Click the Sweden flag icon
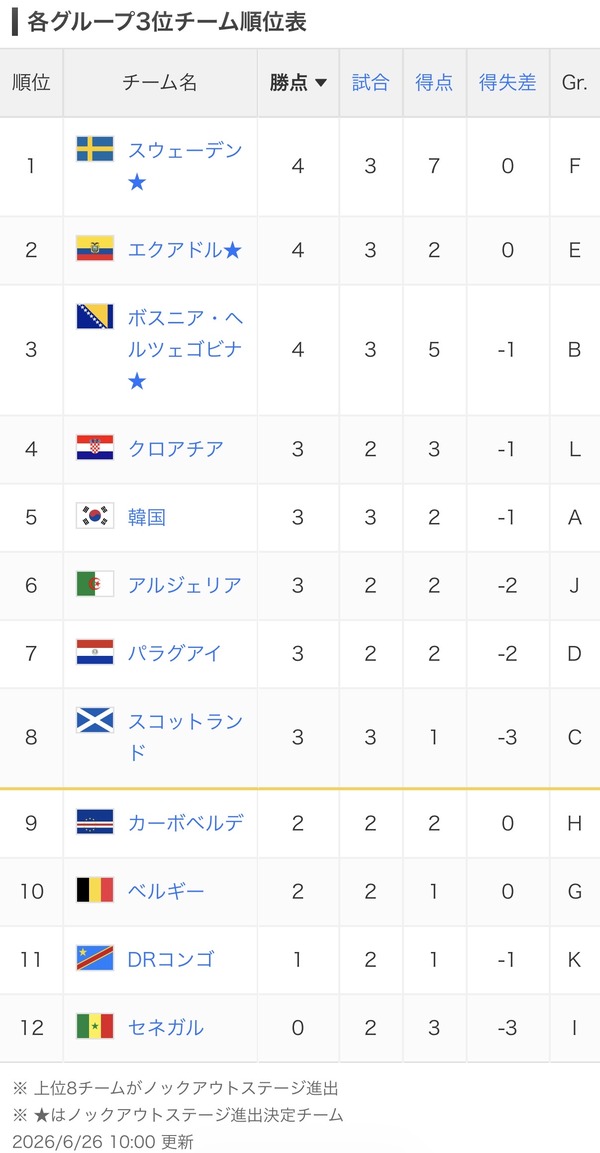The image size is (600, 1153). [95, 149]
